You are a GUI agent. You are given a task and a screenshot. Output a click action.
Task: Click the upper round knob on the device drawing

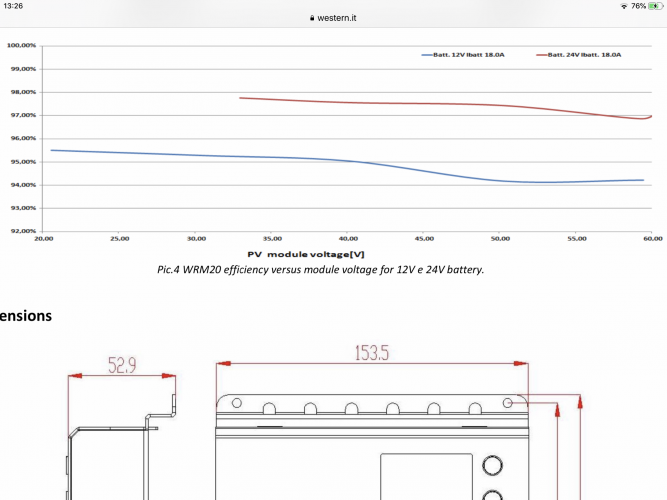[491, 464]
